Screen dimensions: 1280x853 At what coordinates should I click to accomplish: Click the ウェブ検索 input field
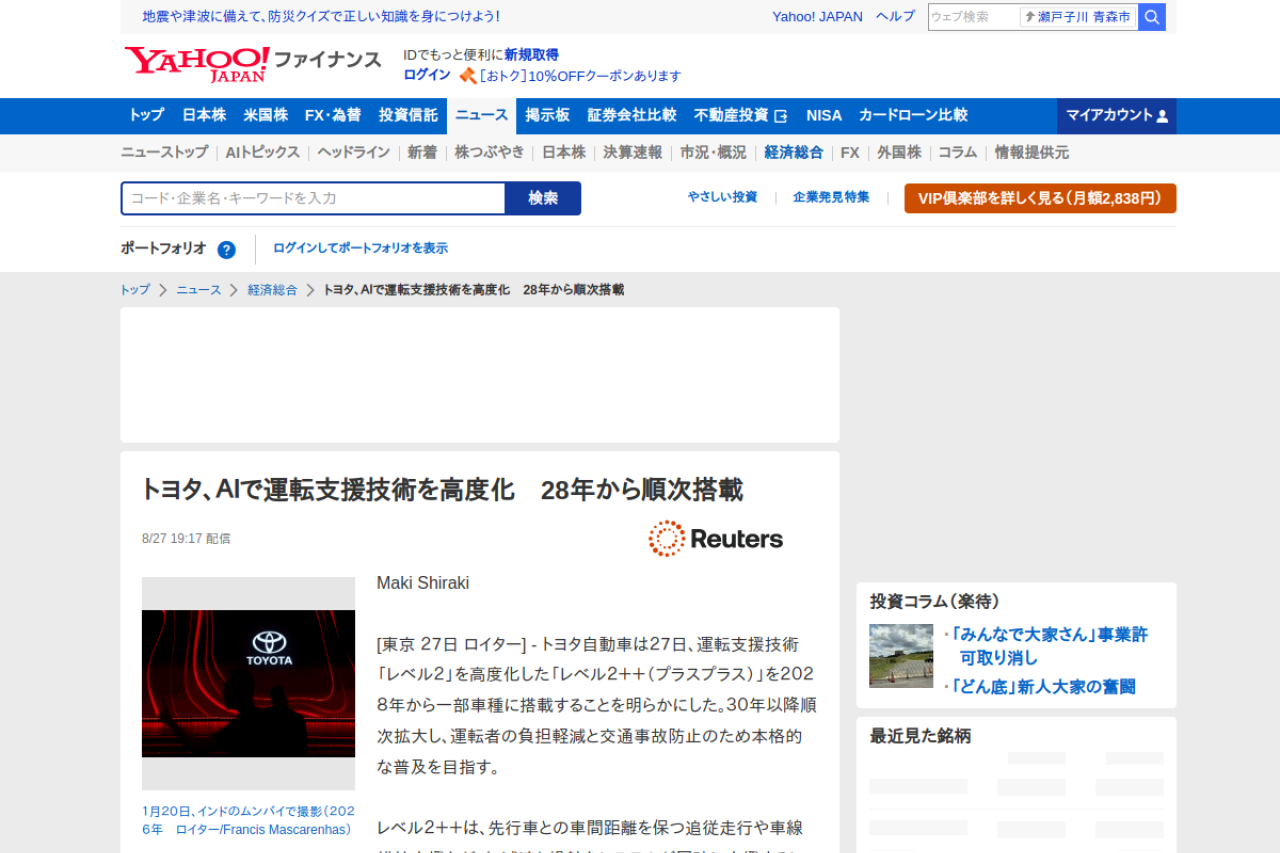point(974,17)
